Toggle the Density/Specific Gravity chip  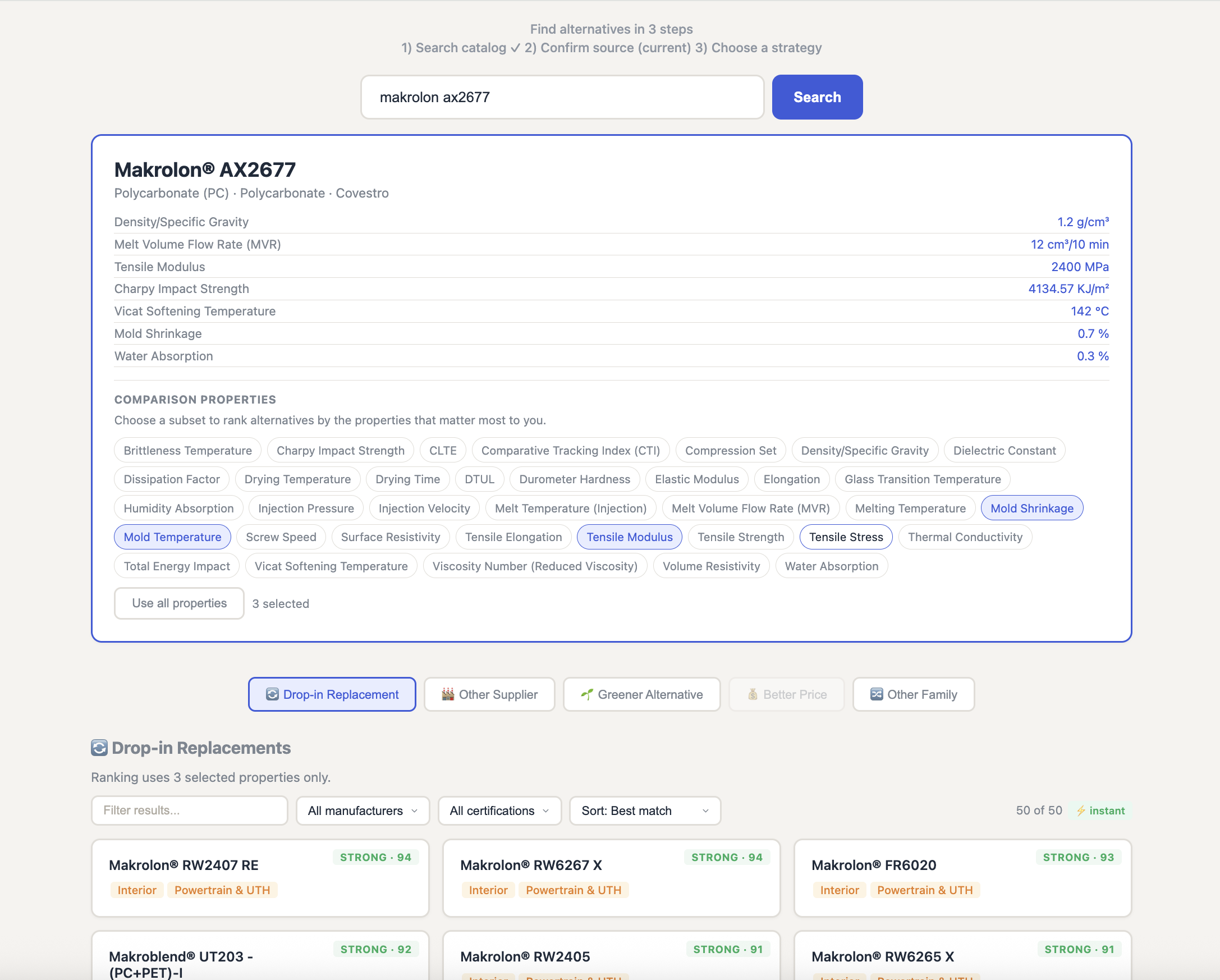865,450
